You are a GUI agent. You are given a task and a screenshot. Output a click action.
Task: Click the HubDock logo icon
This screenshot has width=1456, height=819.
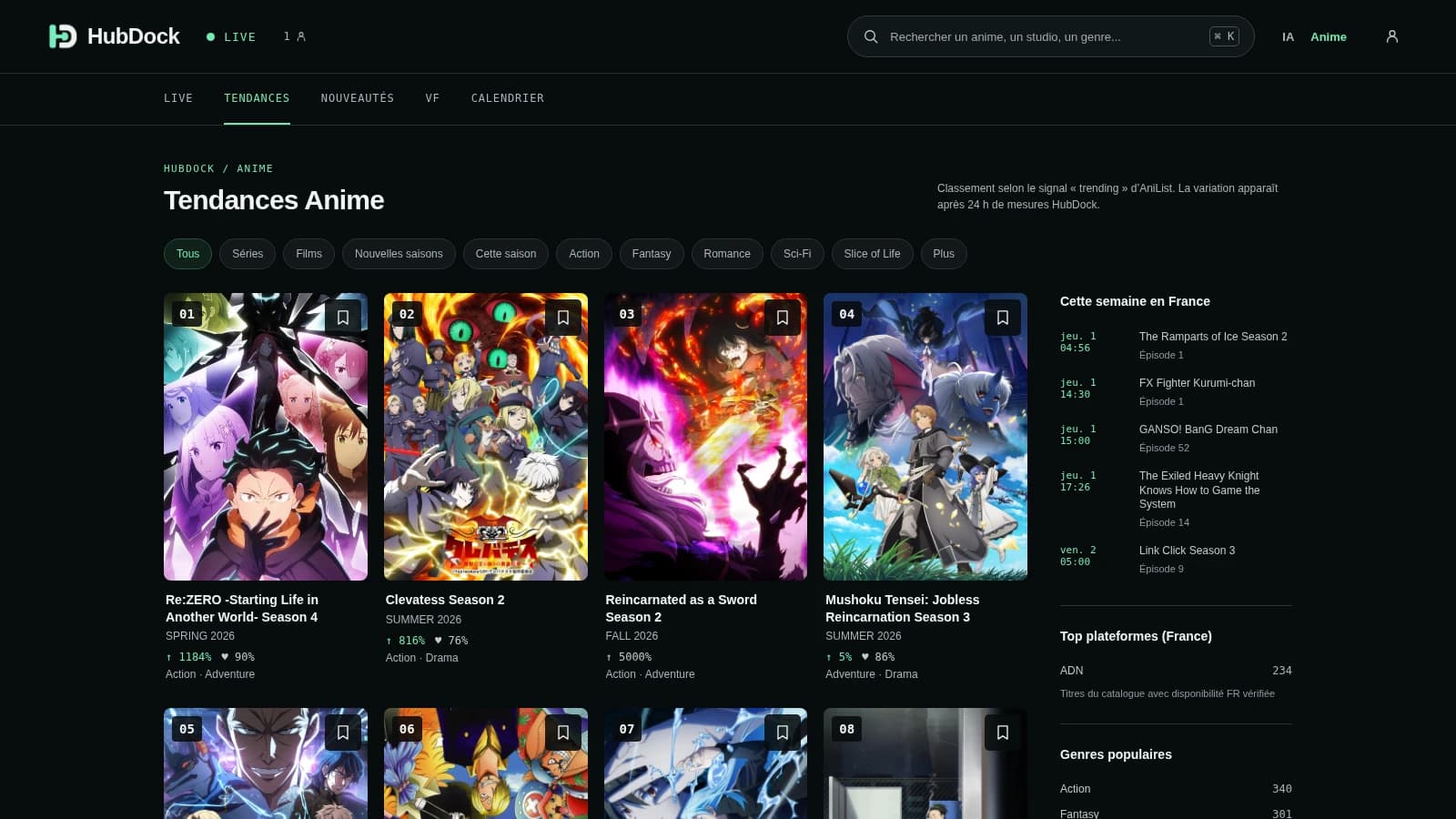pos(63,36)
